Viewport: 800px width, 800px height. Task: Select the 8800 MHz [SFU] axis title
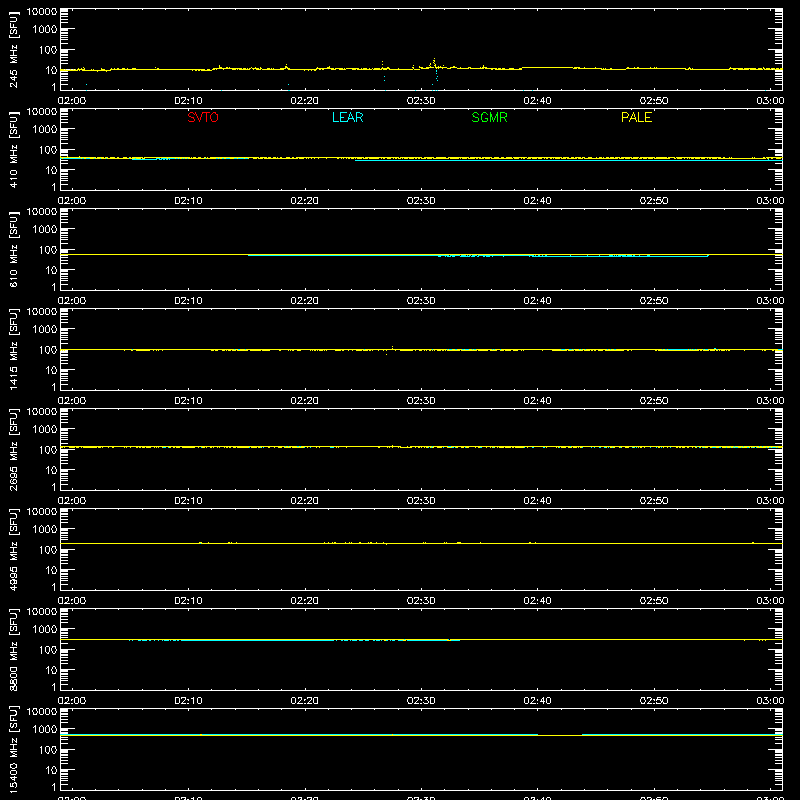13,649
